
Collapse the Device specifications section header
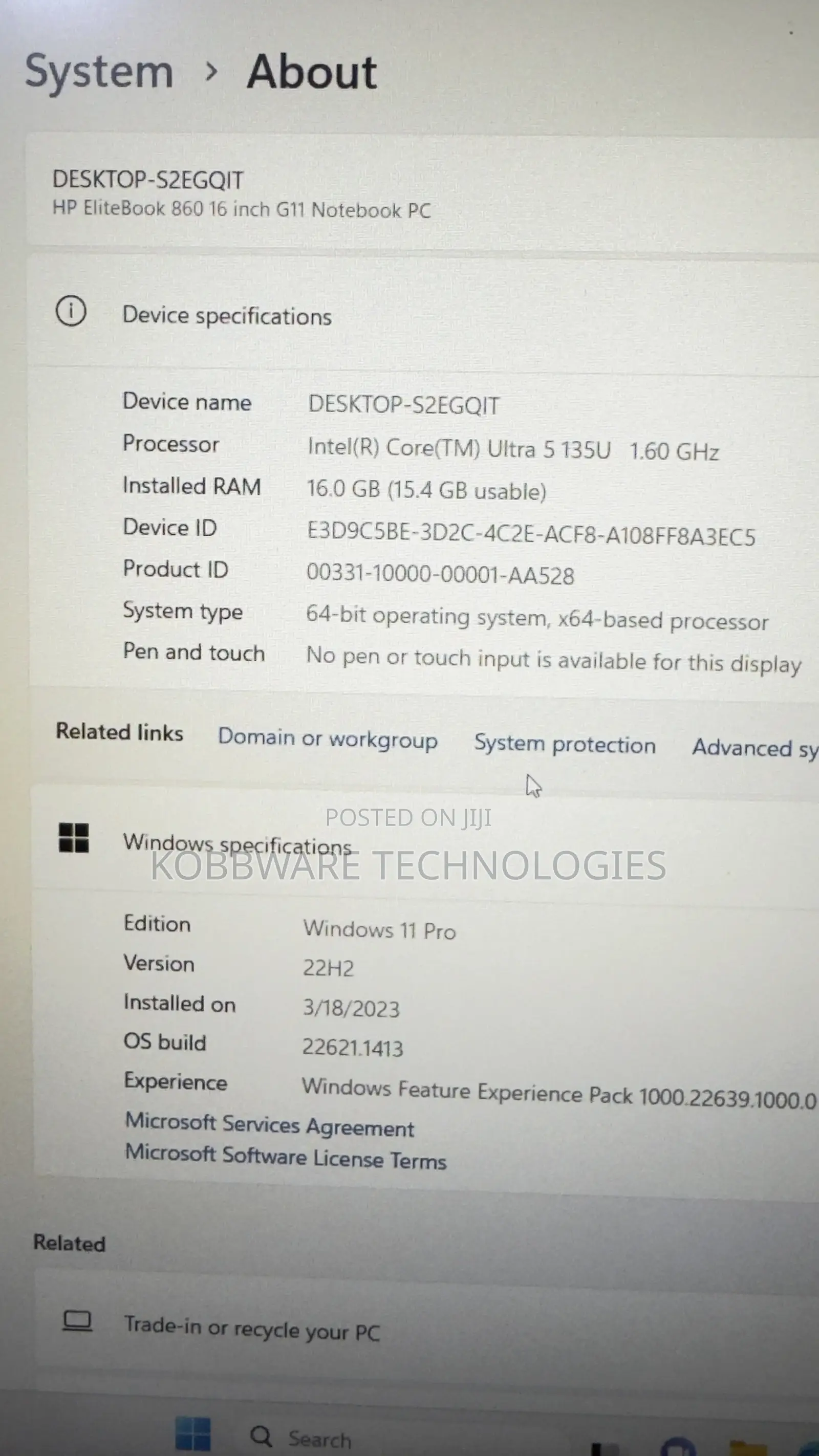pos(423,314)
